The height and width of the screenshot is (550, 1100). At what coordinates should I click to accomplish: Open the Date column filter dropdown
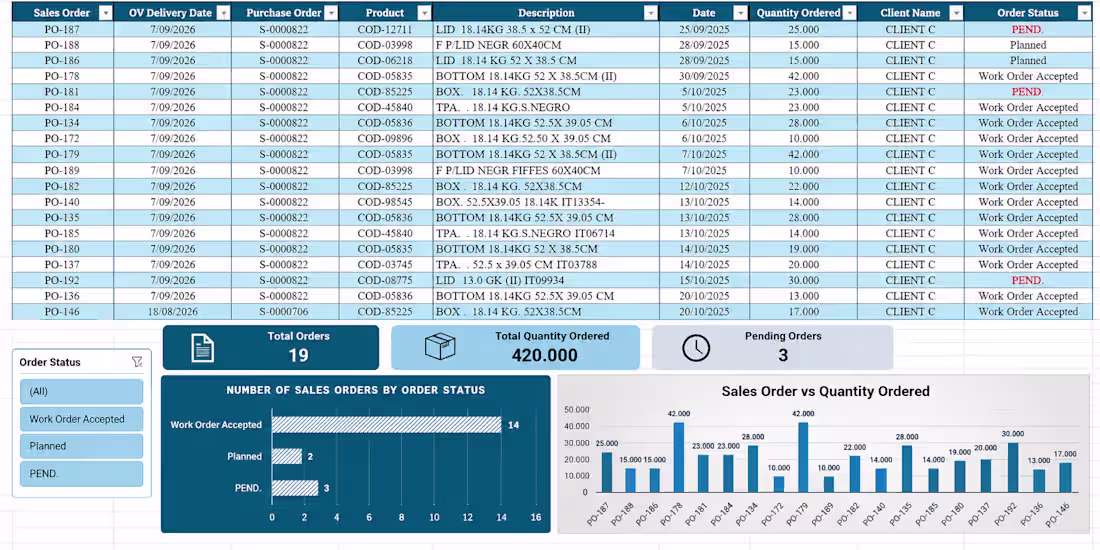pyautogui.click(x=741, y=13)
